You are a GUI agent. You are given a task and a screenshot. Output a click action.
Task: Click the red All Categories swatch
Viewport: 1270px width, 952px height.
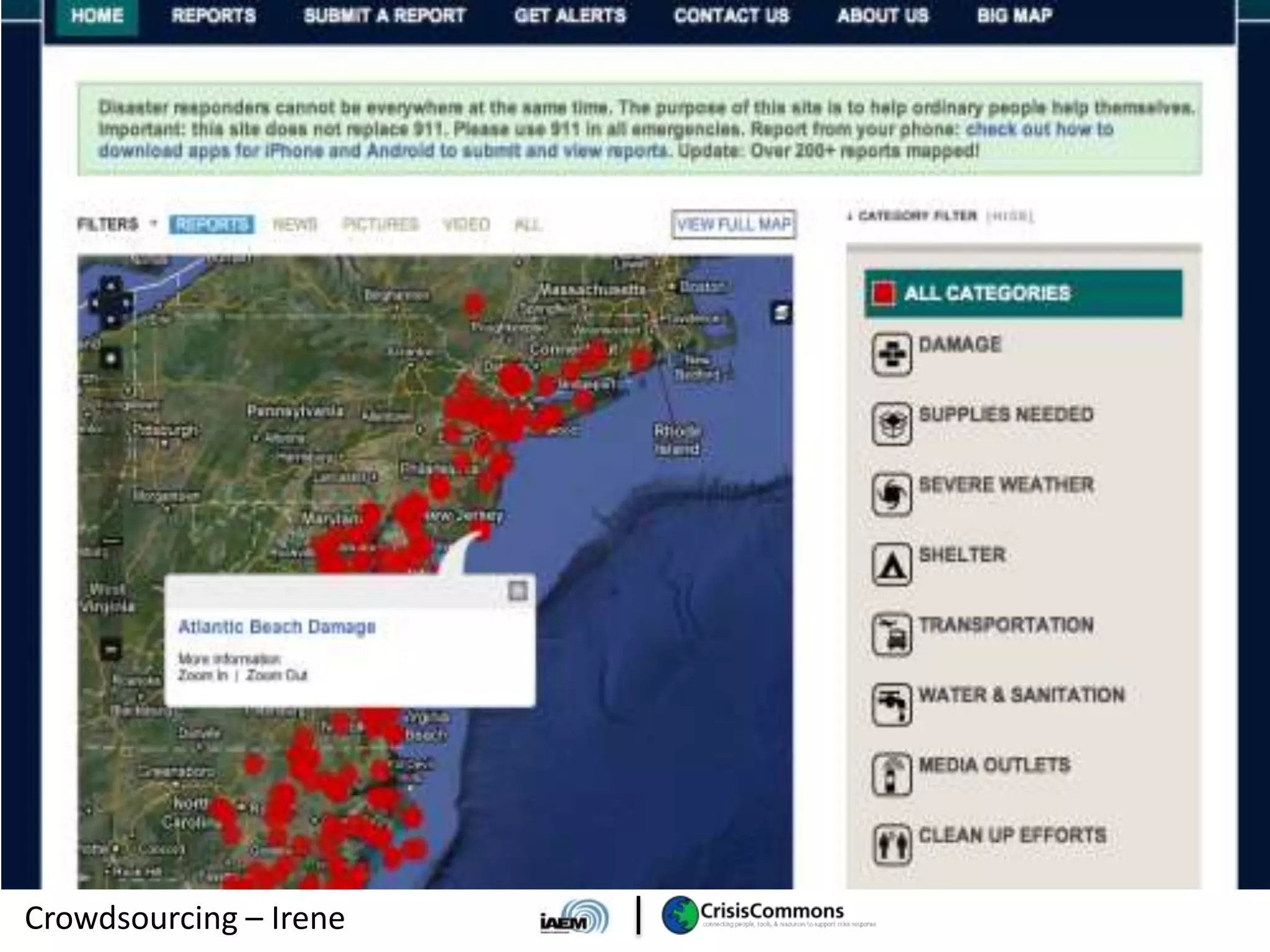tap(883, 293)
